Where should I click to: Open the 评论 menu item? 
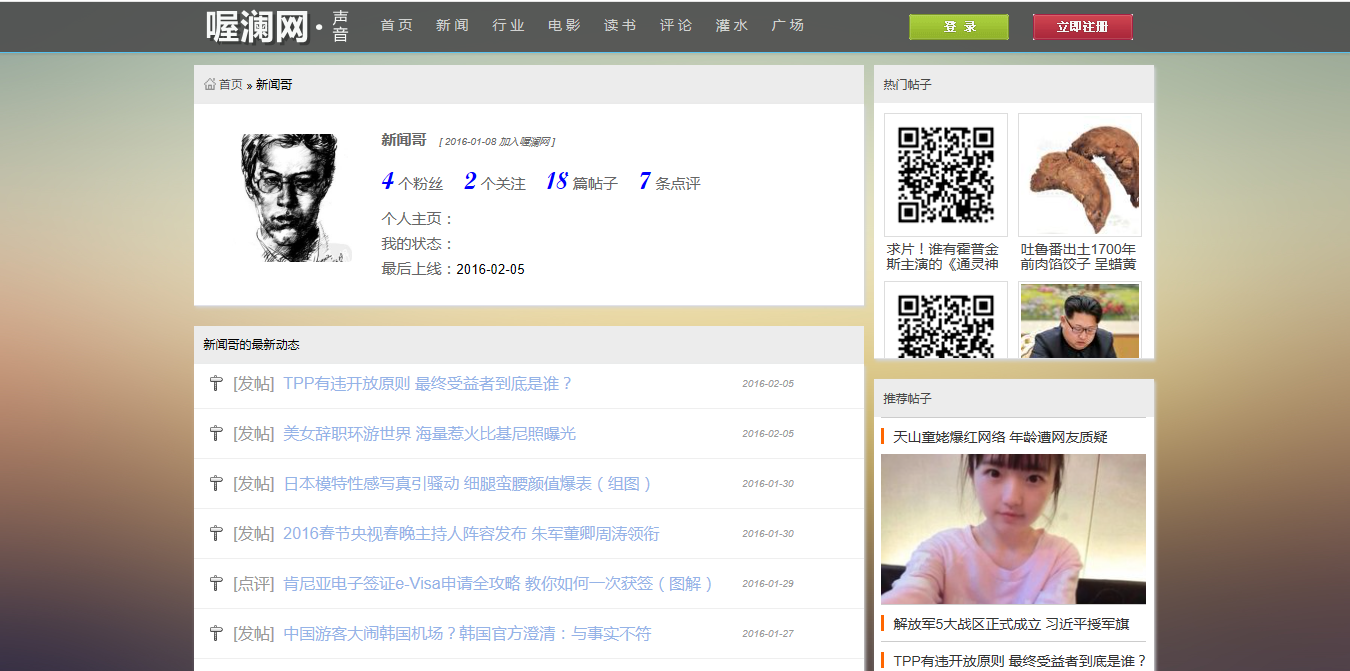click(677, 25)
